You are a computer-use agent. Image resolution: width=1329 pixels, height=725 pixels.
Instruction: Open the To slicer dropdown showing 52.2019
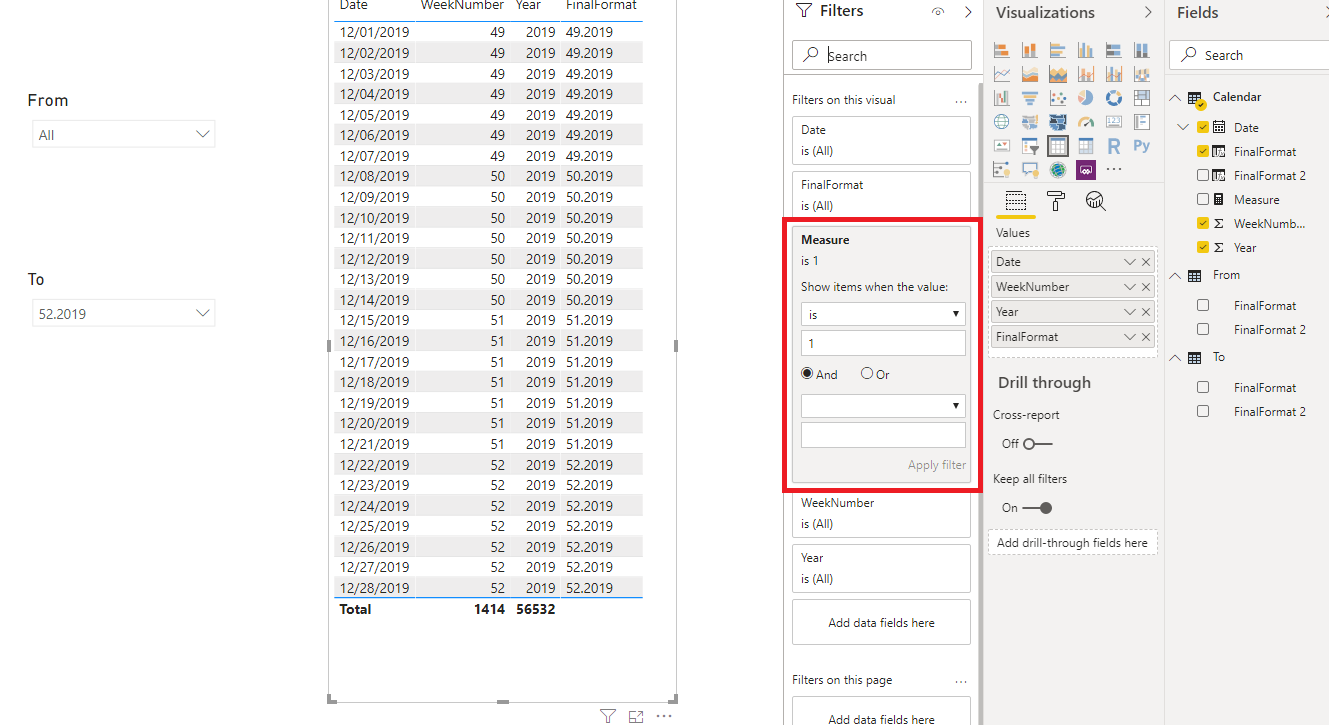(124, 313)
